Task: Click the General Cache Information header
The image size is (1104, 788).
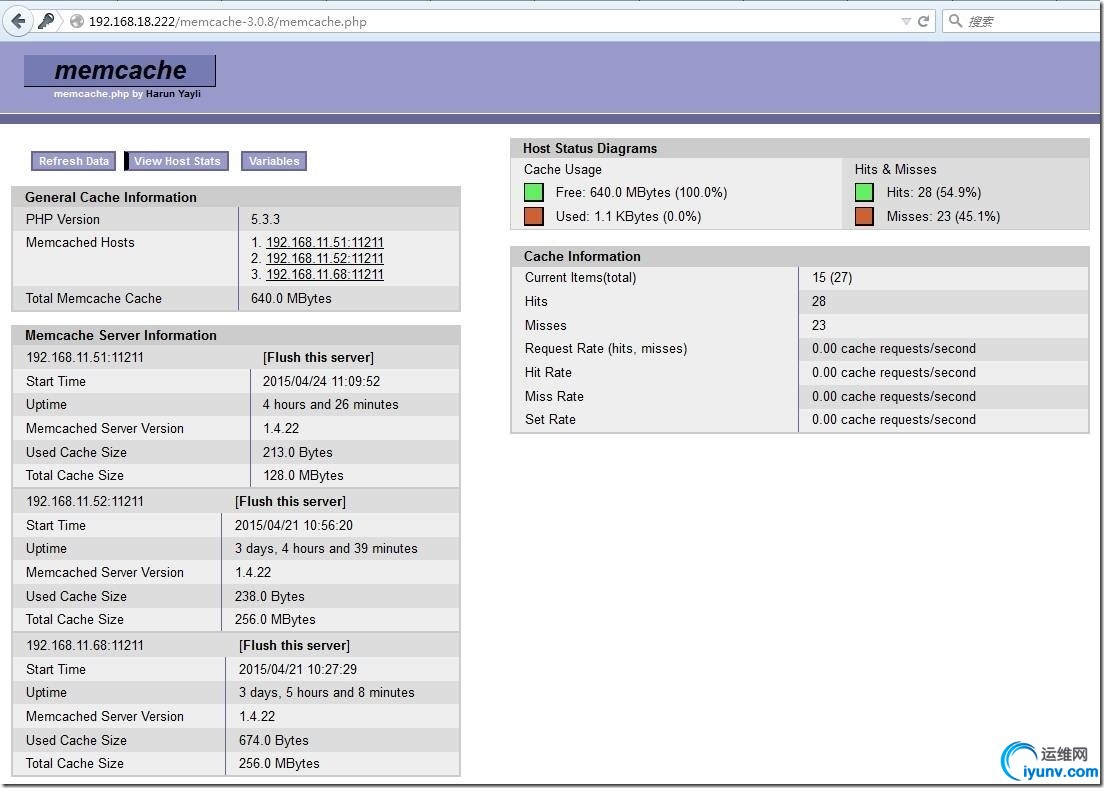Action: [111, 198]
